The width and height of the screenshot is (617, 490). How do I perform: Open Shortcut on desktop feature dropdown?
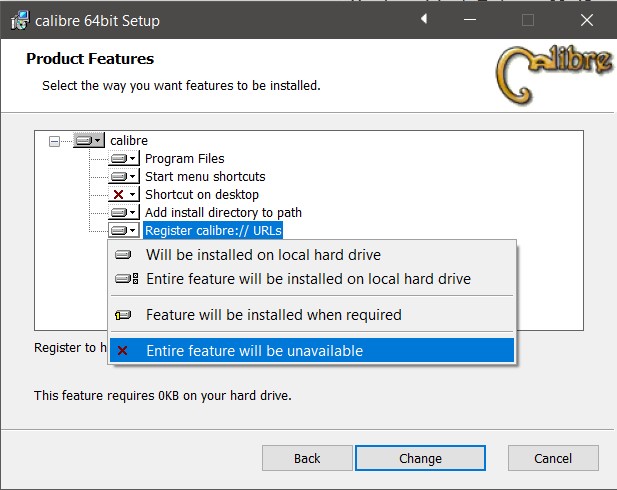click(124, 195)
